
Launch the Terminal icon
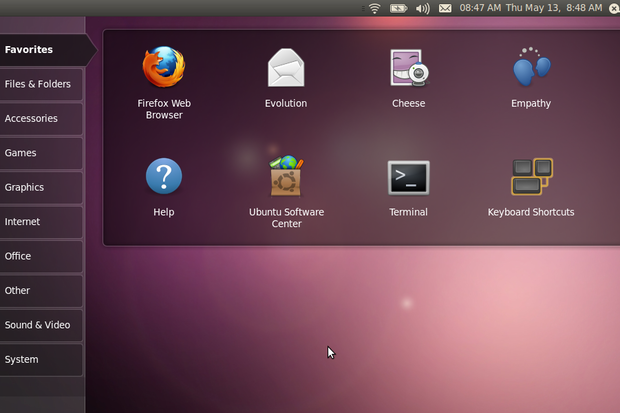[408, 178]
